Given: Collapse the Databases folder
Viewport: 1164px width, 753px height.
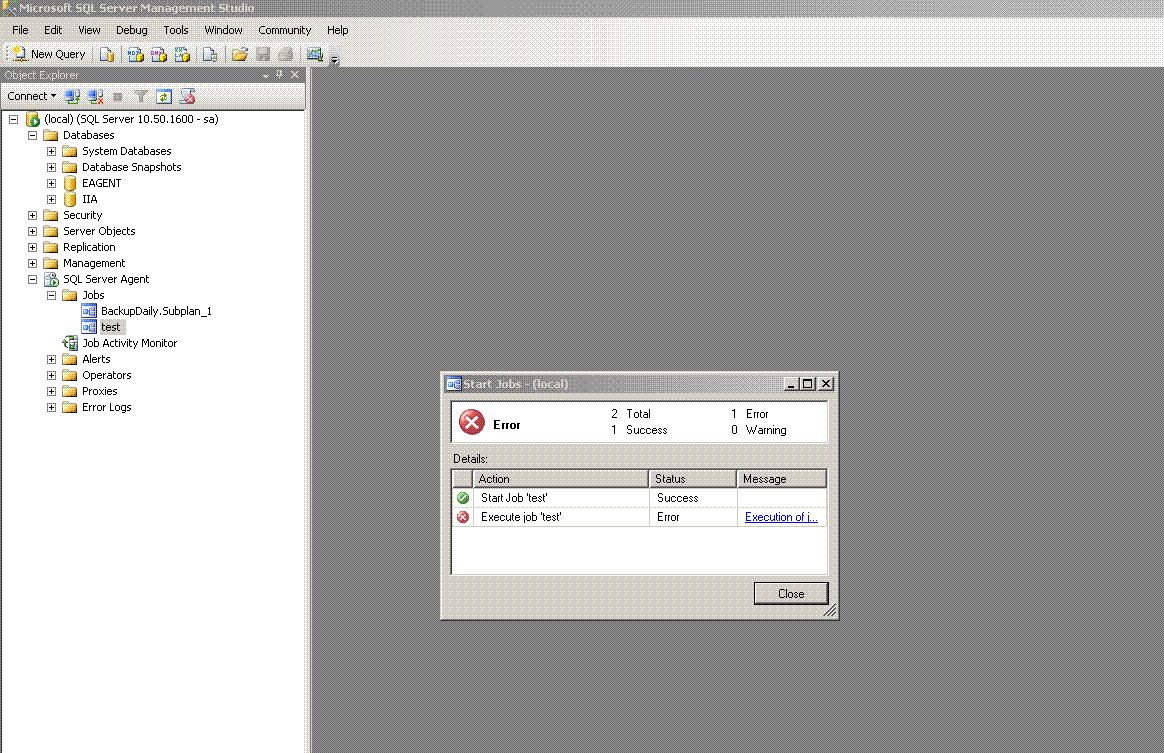Looking at the screenshot, I should (33, 135).
